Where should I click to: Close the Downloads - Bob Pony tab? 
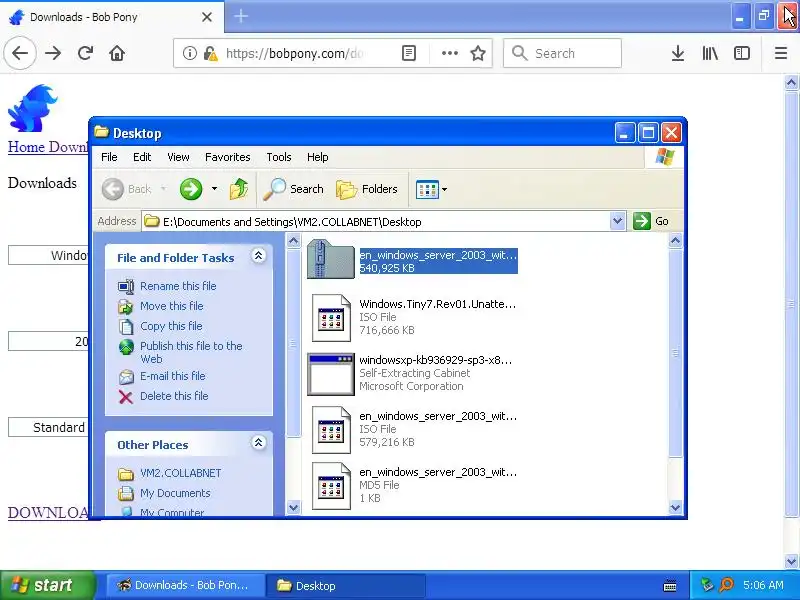(207, 17)
